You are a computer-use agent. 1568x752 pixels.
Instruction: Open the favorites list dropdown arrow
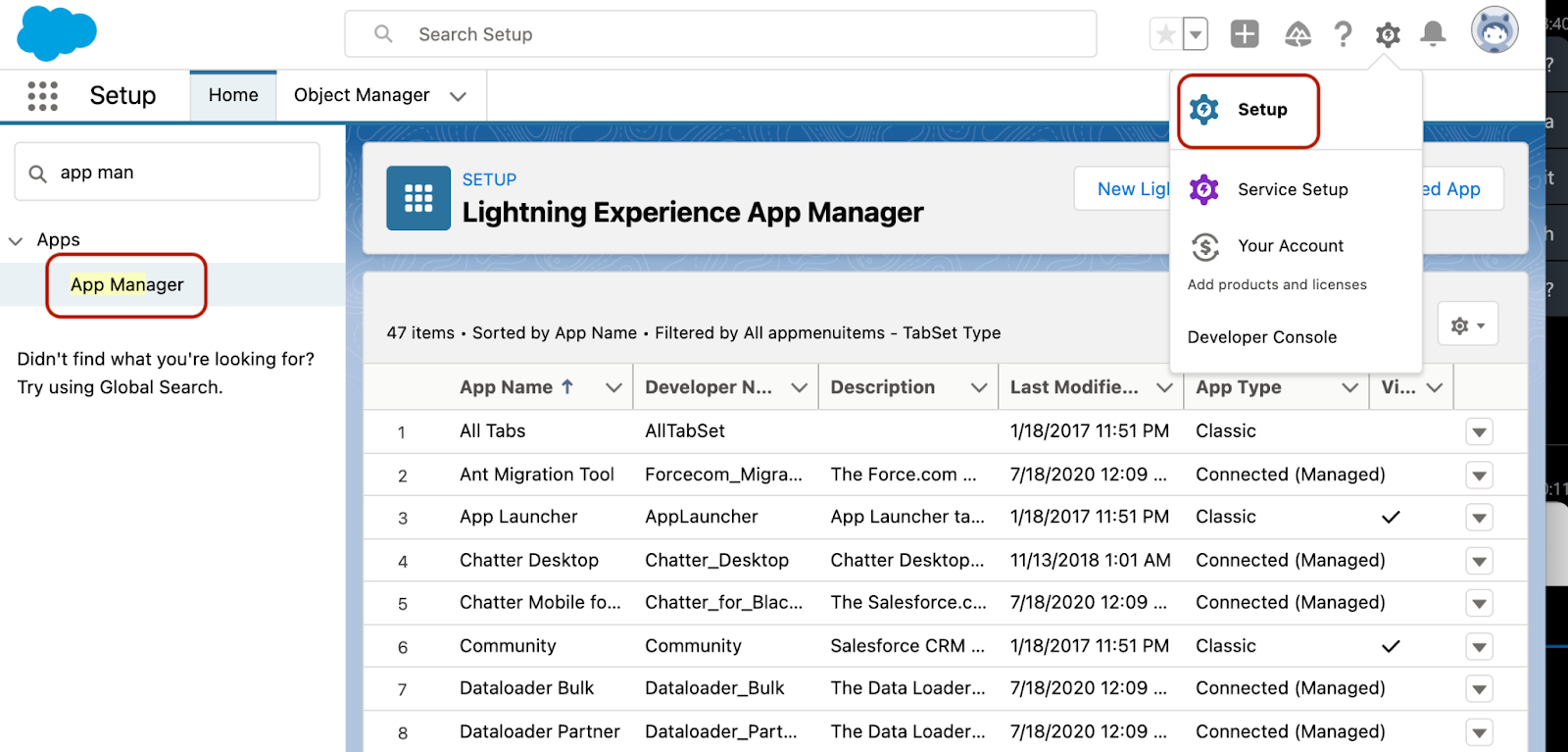click(x=1196, y=34)
